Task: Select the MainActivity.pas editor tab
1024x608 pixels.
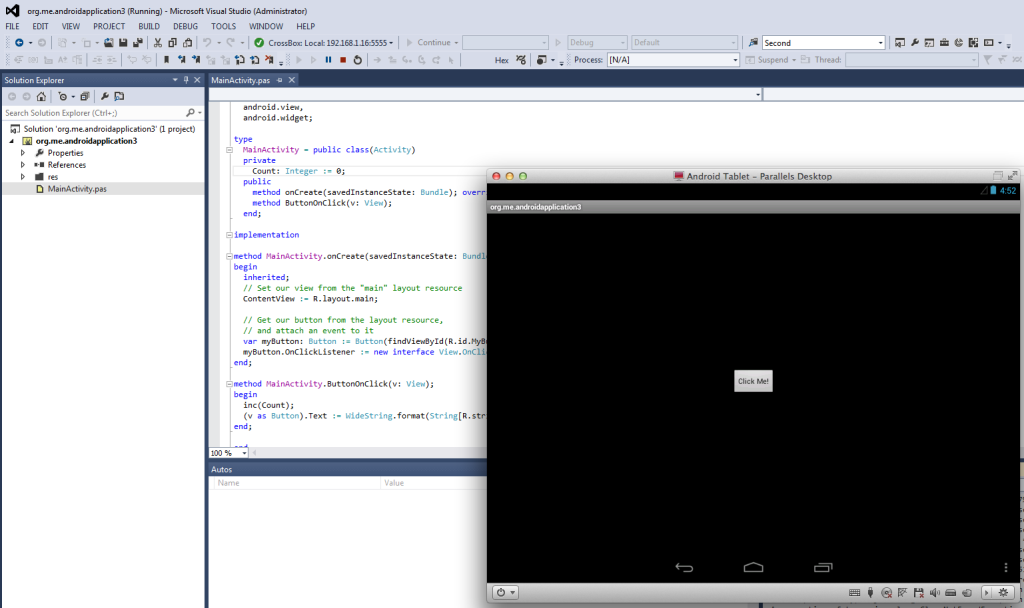Action: point(240,80)
